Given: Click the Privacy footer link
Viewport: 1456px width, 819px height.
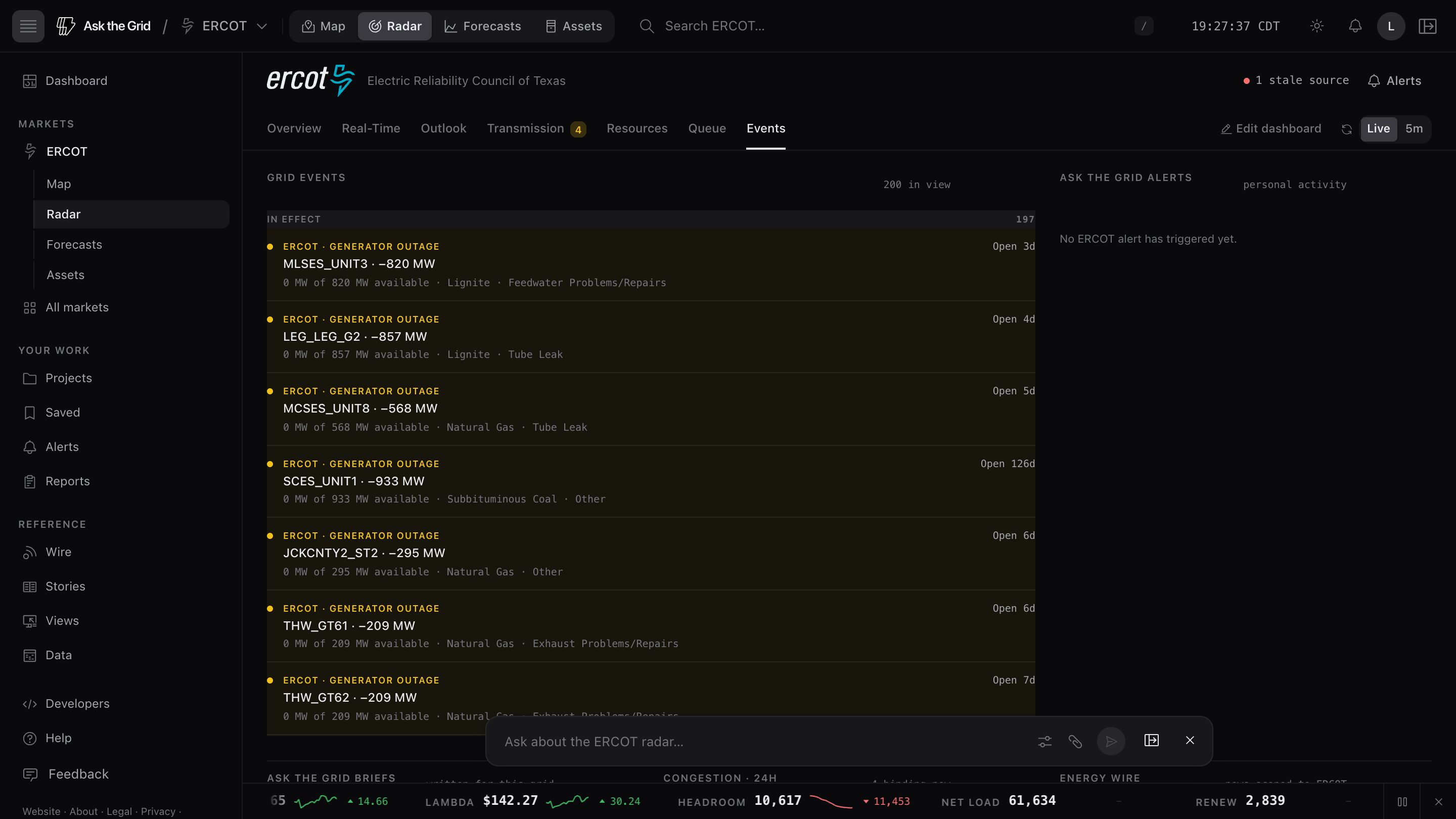Looking at the screenshot, I should [158, 811].
